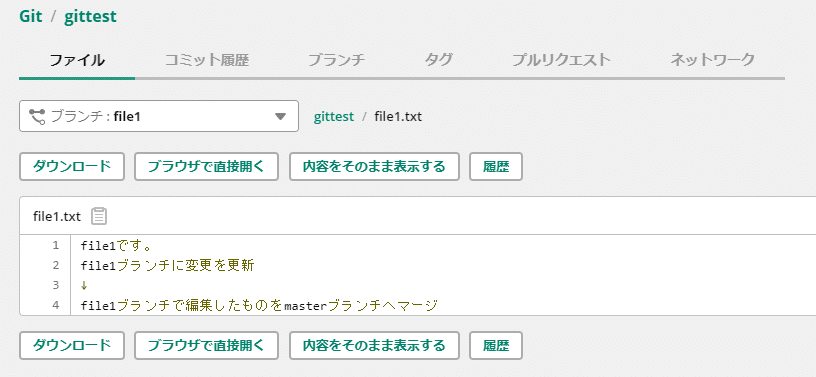Screen dimensions: 816x377
Task: Copy file1.txt contents via clipboard icon
Action: click(99, 216)
